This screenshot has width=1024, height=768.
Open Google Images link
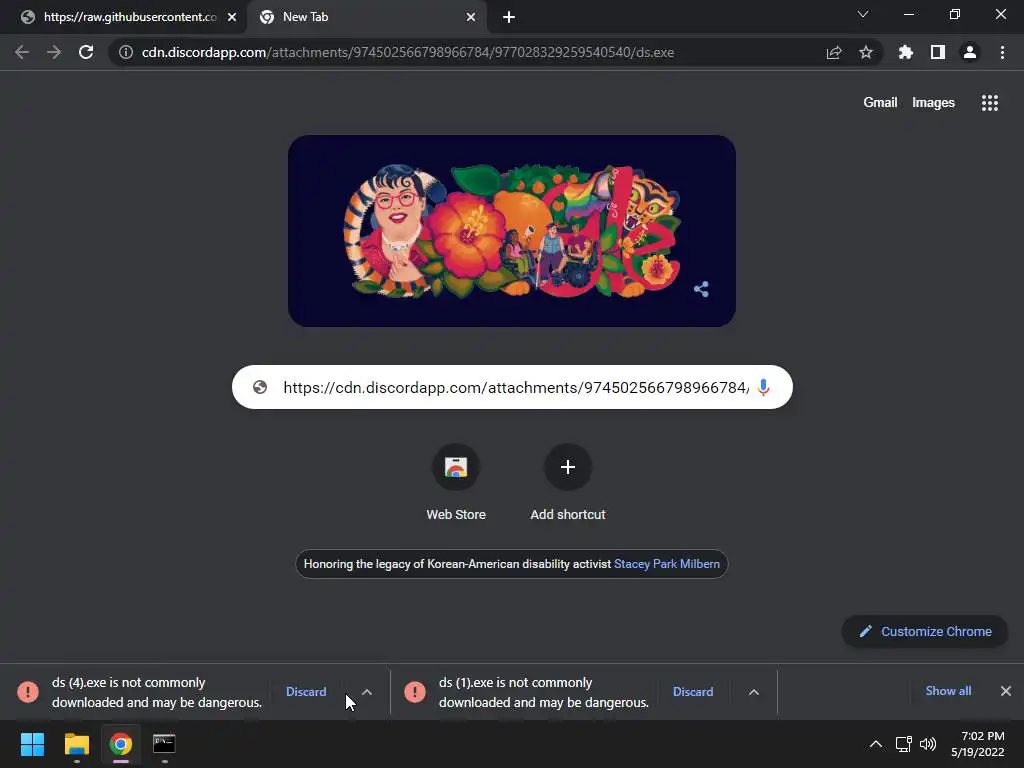click(x=933, y=103)
